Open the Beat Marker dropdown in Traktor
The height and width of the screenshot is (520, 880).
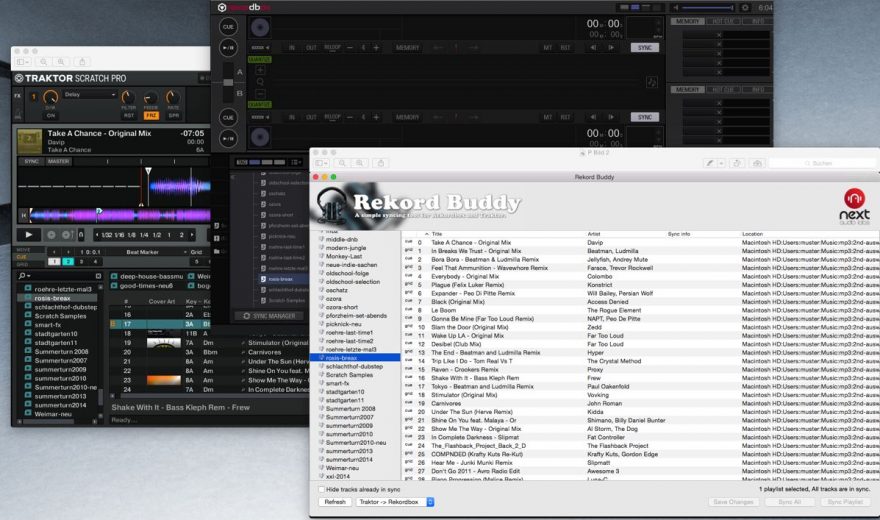click(147, 252)
